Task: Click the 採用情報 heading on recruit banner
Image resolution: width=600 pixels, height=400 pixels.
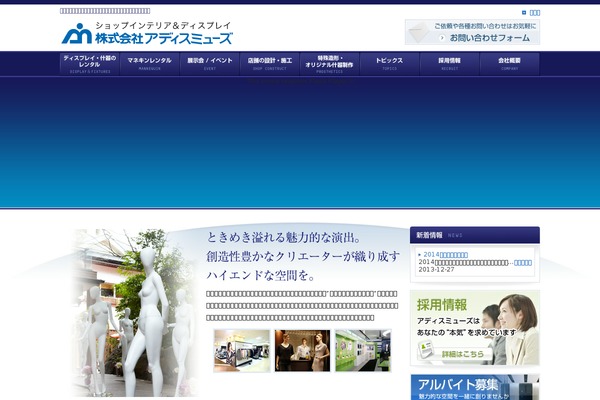Action: click(442, 305)
